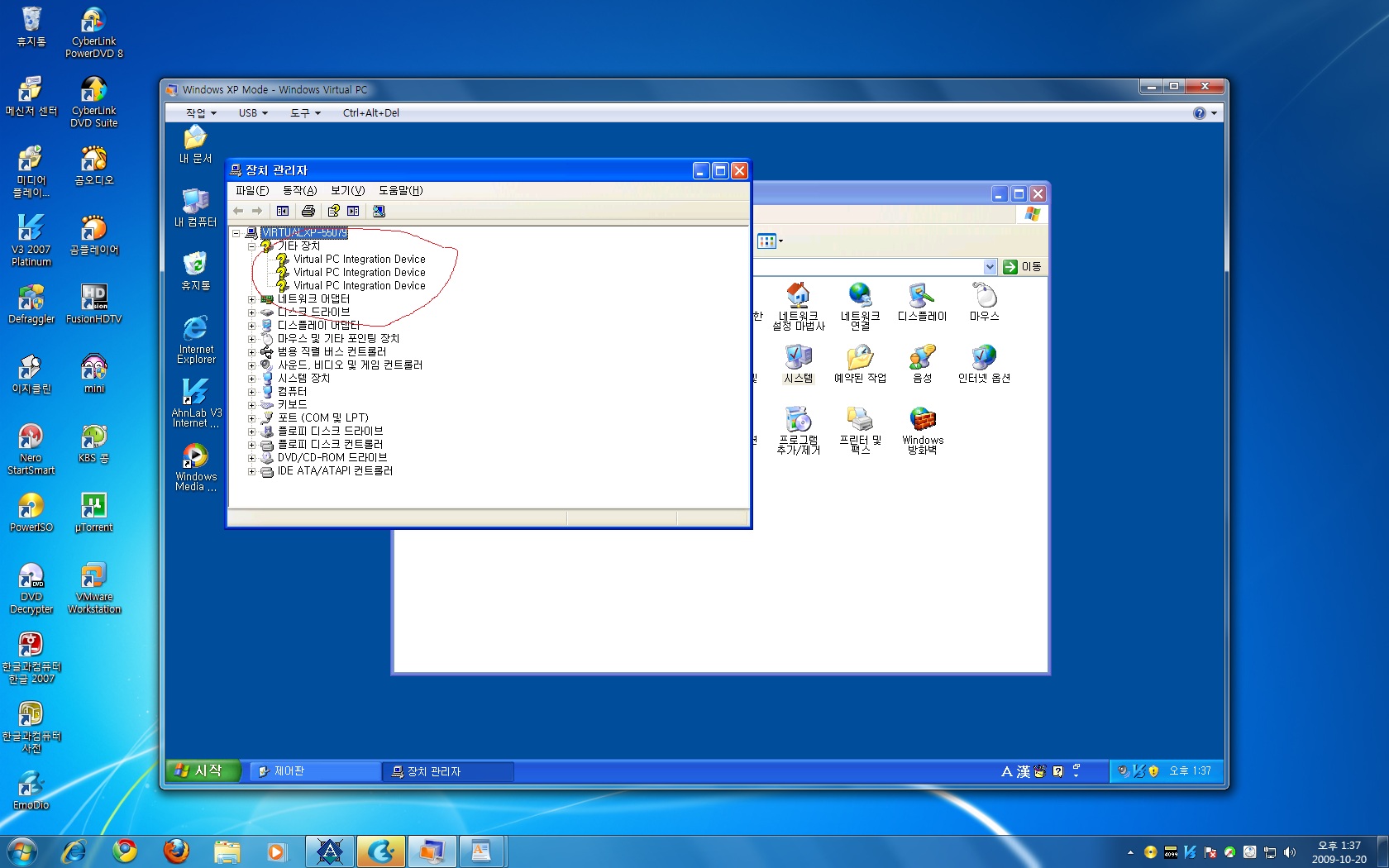Open Properties via the question-mark sheet toolbar icon
The height and width of the screenshot is (868, 1389).
click(x=334, y=211)
